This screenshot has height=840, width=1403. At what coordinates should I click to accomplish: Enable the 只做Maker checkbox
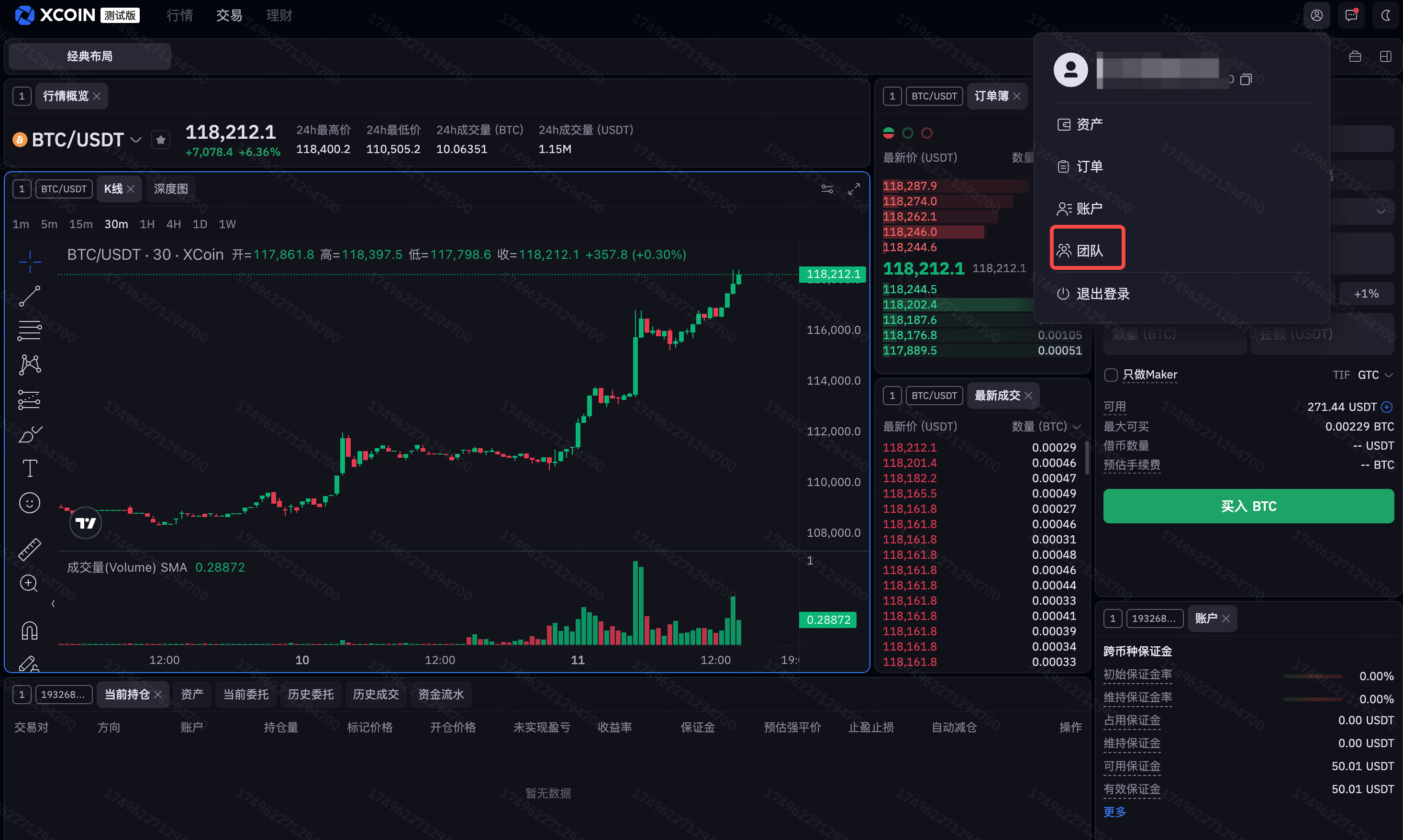(x=1111, y=375)
